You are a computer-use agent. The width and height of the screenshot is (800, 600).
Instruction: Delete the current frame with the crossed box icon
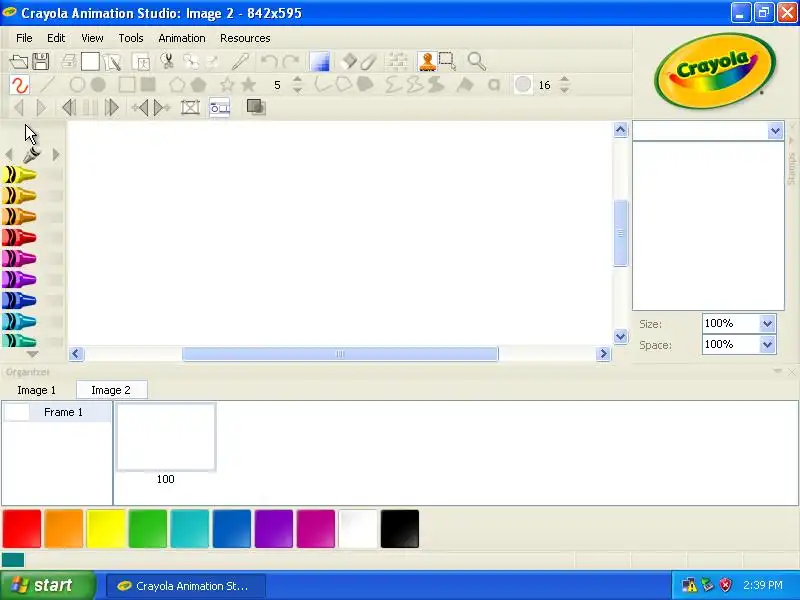click(190, 108)
